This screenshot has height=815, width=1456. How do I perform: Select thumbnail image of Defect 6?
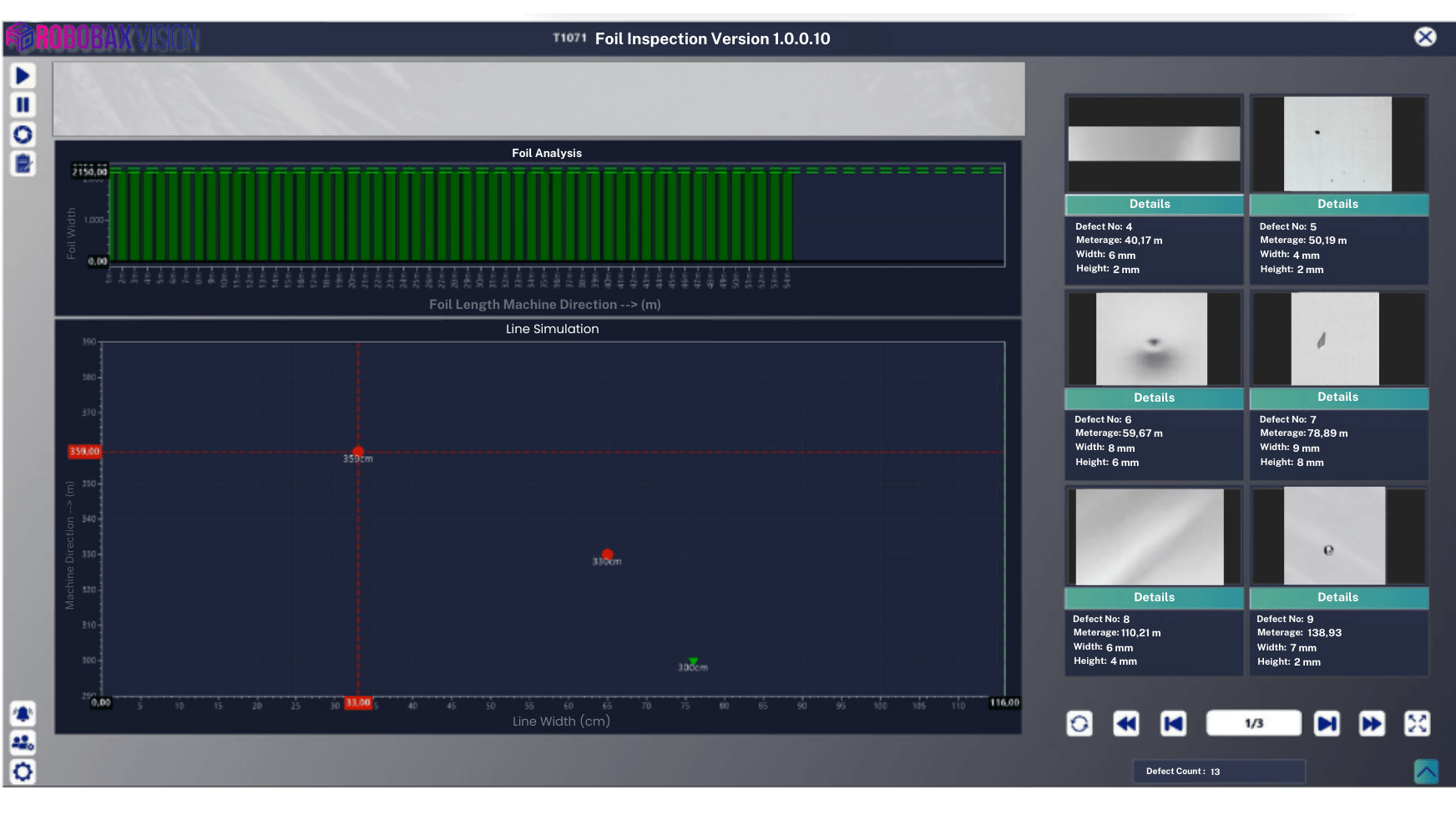pyautogui.click(x=1154, y=338)
